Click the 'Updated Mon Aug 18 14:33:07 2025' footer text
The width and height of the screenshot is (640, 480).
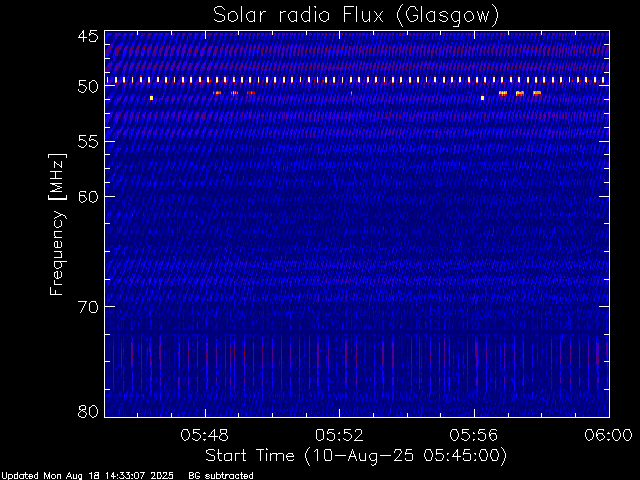pyautogui.click(x=87, y=476)
